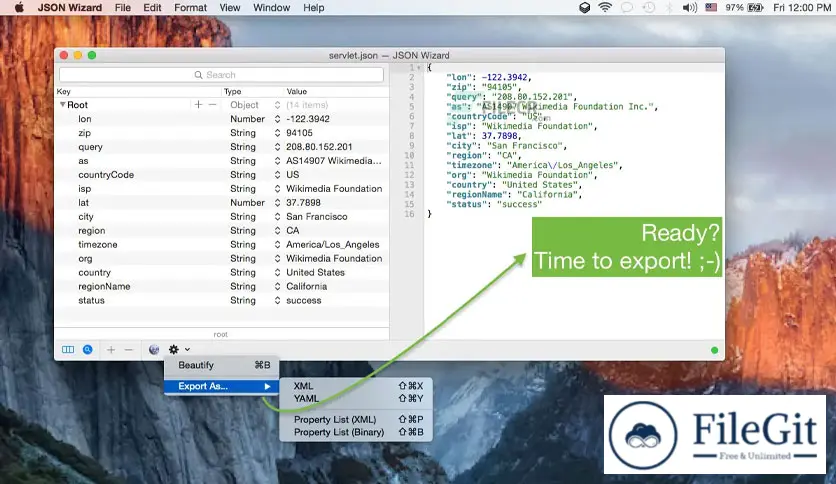Expand gear menu chevron arrow

pyautogui.click(x=187, y=350)
